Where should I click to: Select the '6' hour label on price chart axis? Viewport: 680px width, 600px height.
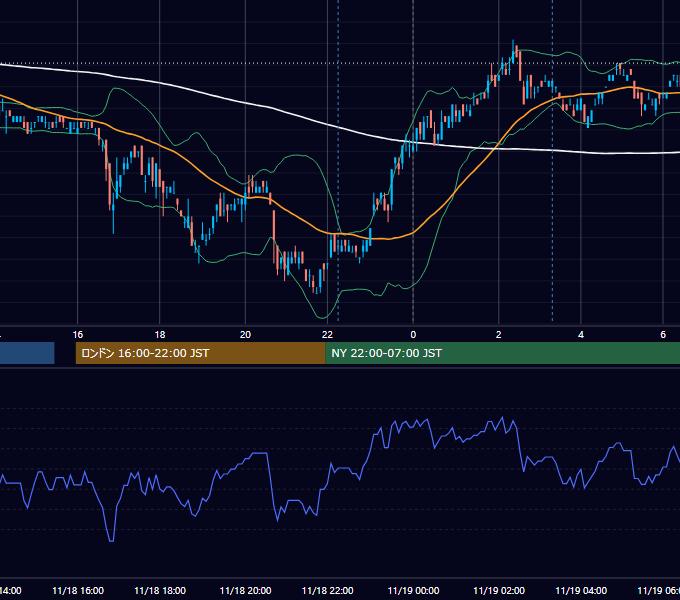pos(663,335)
